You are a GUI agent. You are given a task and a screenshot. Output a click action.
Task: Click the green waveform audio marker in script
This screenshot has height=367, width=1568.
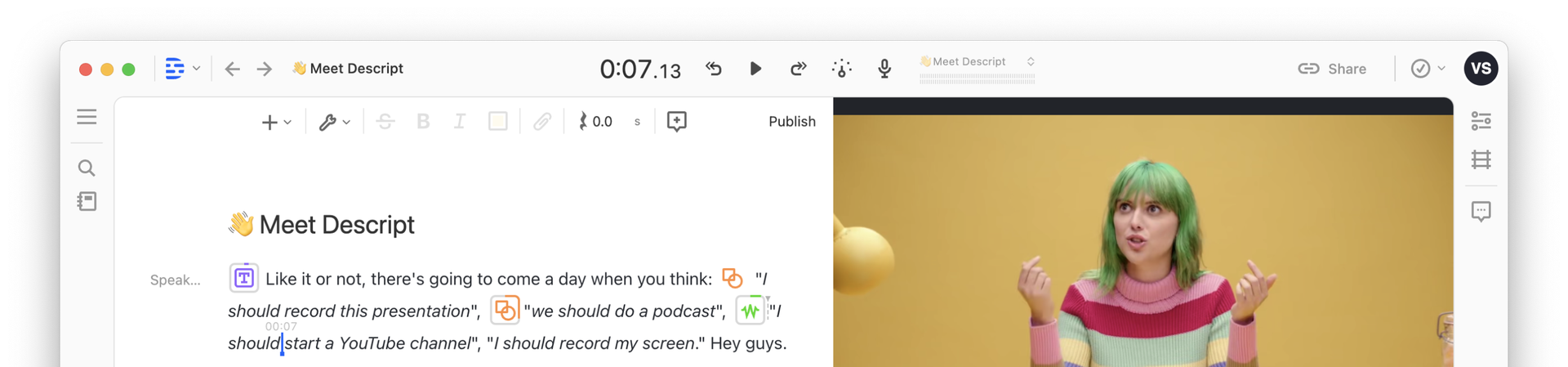coord(750,311)
